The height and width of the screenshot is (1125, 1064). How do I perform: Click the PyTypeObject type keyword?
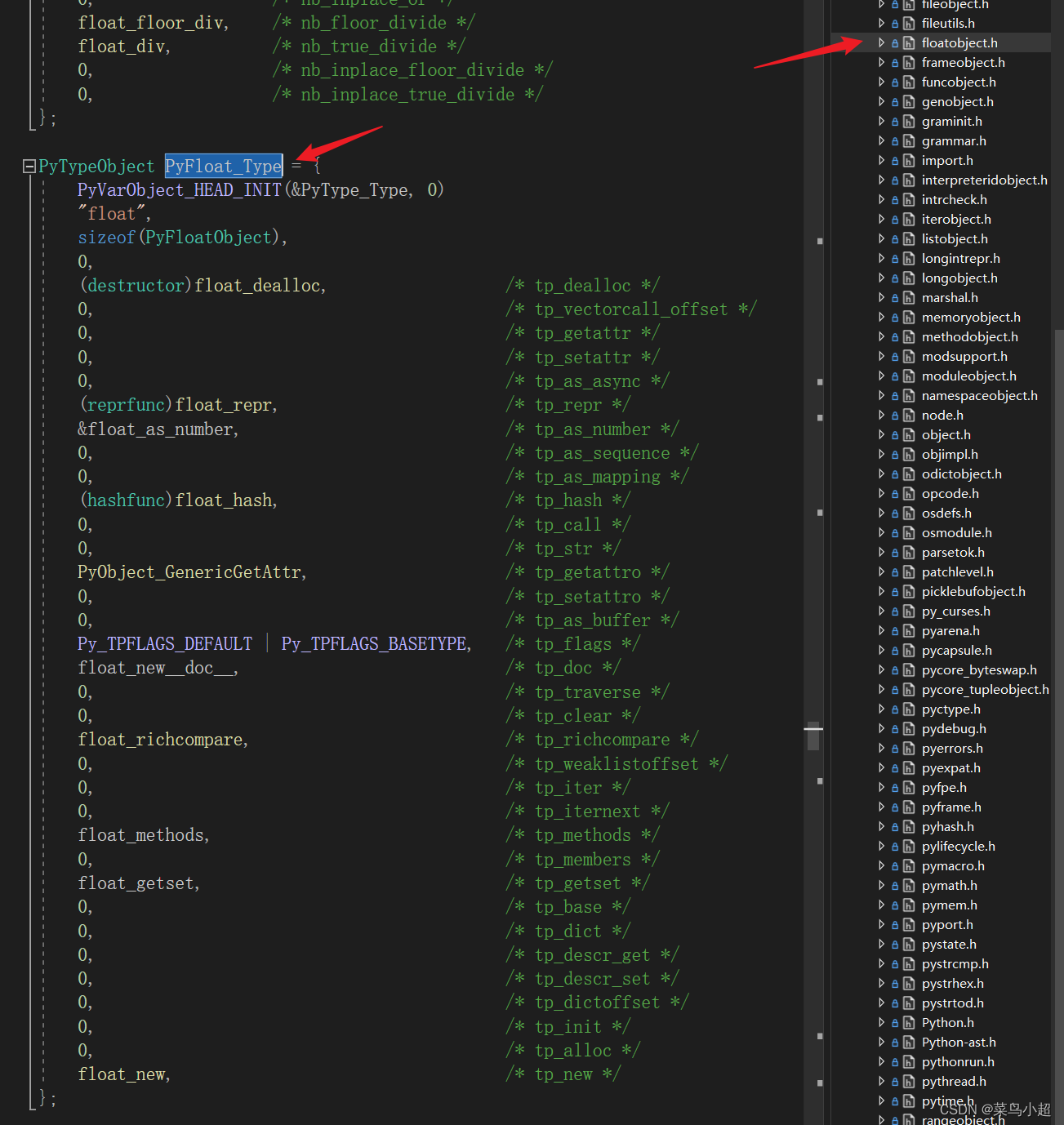pos(96,167)
